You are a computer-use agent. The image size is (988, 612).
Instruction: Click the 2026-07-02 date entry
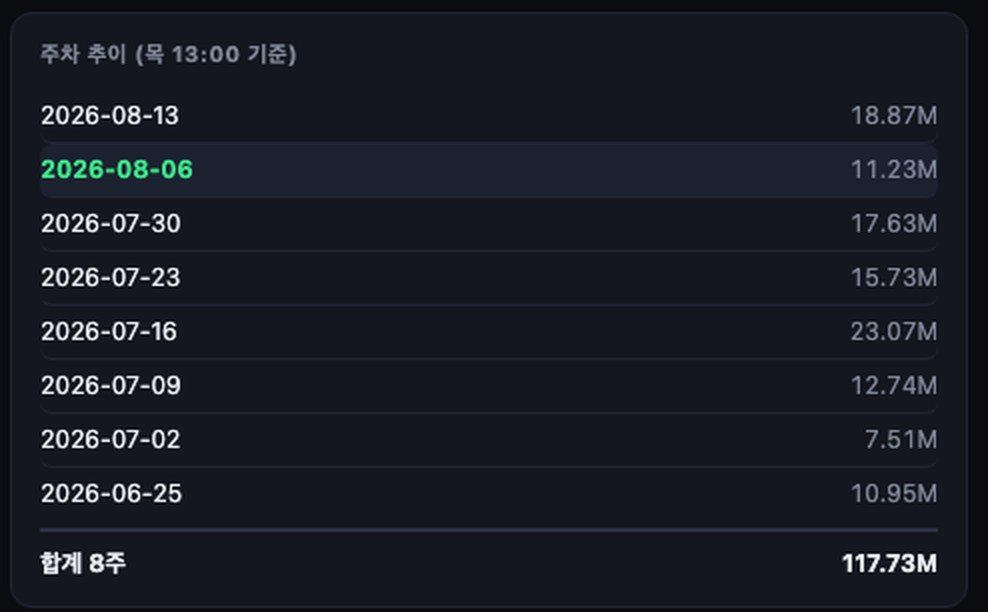coord(110,439)
